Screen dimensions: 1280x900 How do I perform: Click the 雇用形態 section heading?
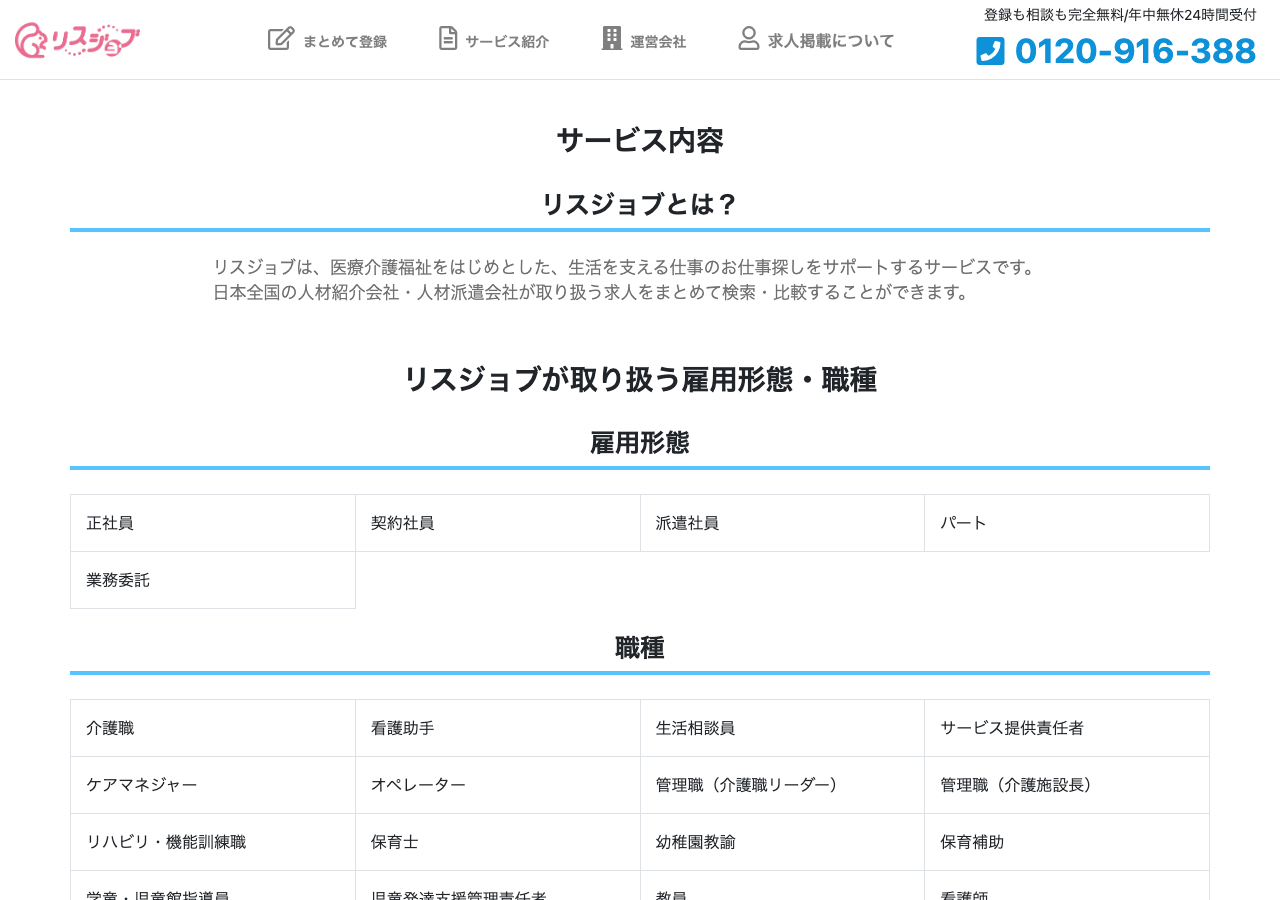pos(640,443)
